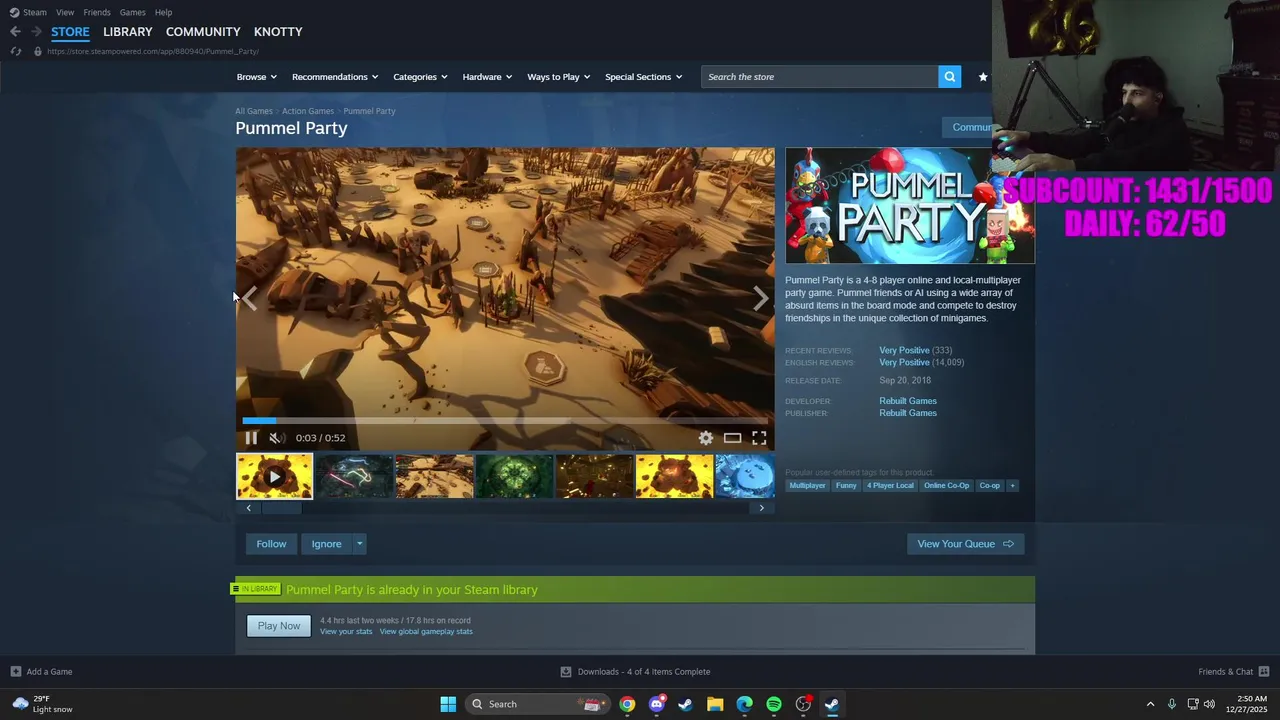
Task: Open the Friends menu
Action: coord(97,12)
